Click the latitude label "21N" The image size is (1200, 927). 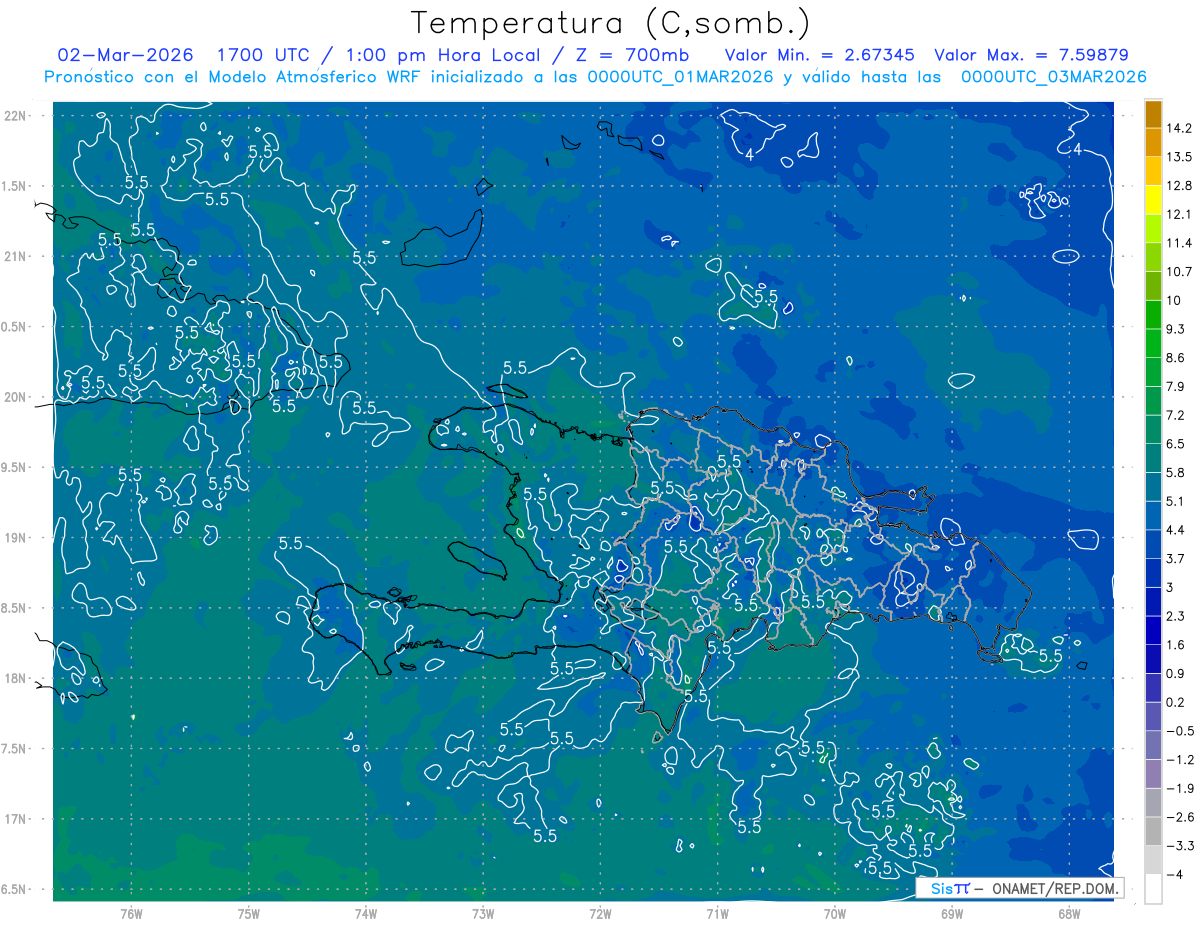coord(14,256)
